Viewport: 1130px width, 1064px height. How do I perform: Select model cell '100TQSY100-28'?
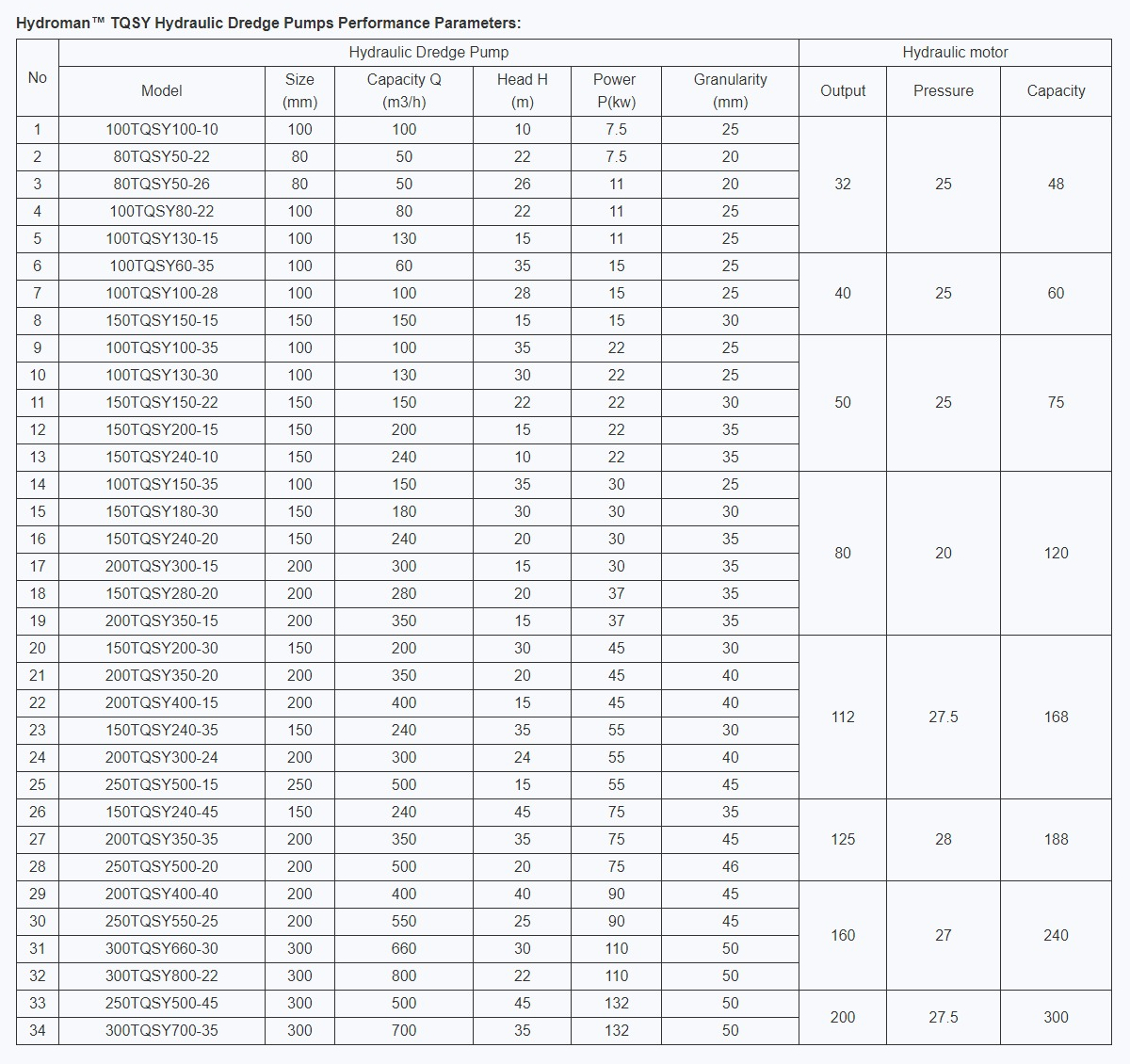tap(162, 294)
